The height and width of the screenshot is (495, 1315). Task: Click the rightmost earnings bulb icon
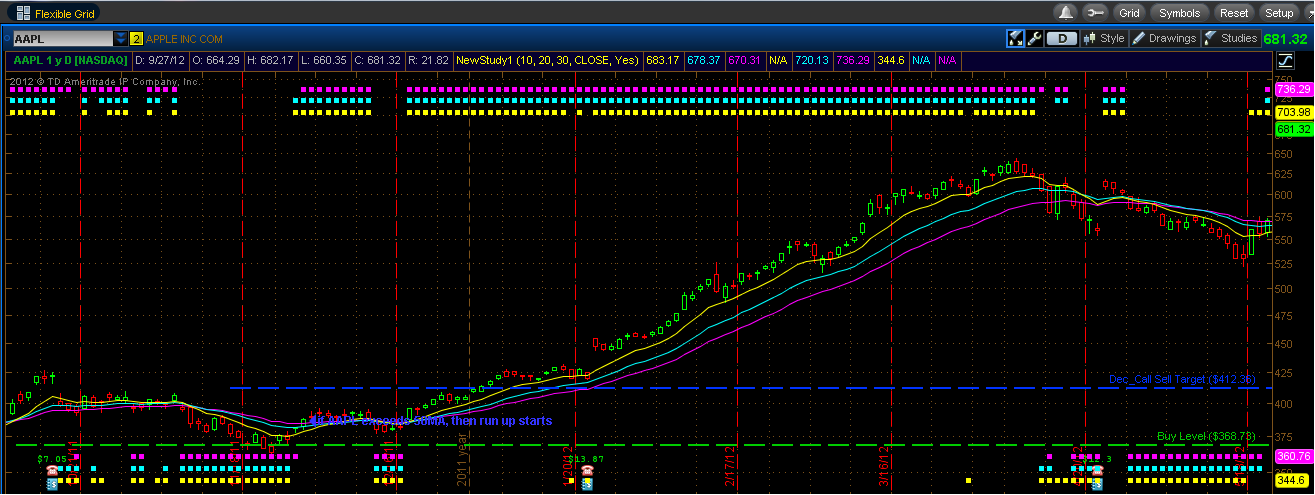point(1098,483)
